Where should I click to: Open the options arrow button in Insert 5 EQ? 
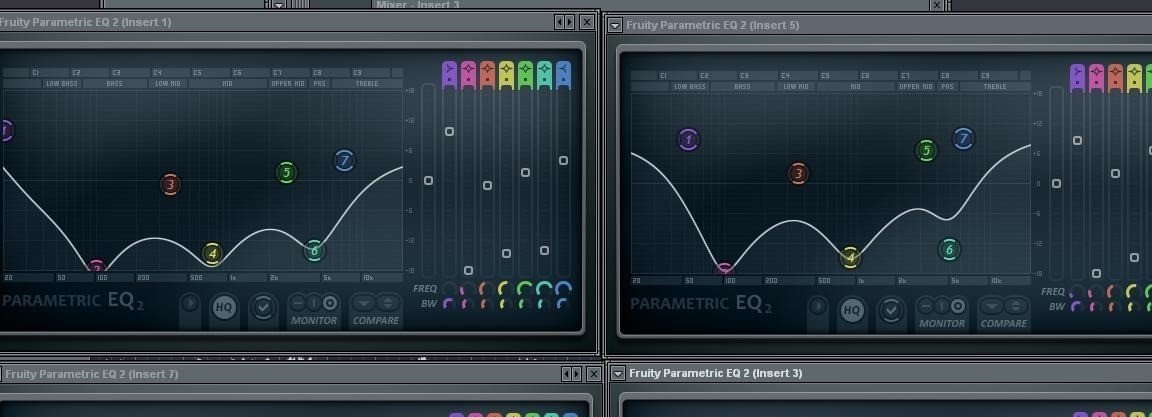pyautogui.click(x=817, y=306)
